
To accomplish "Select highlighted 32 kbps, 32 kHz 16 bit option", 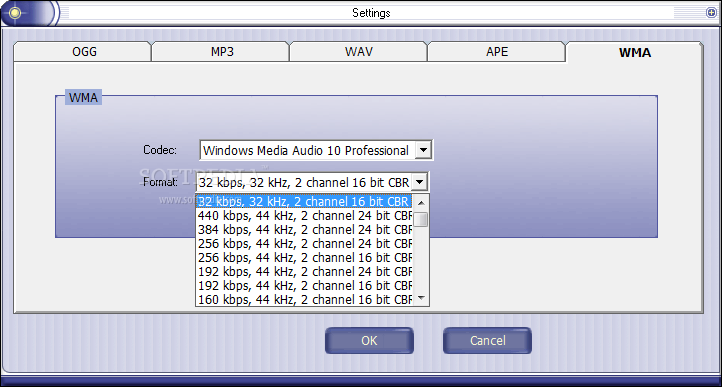I will (x=304, y=201).
